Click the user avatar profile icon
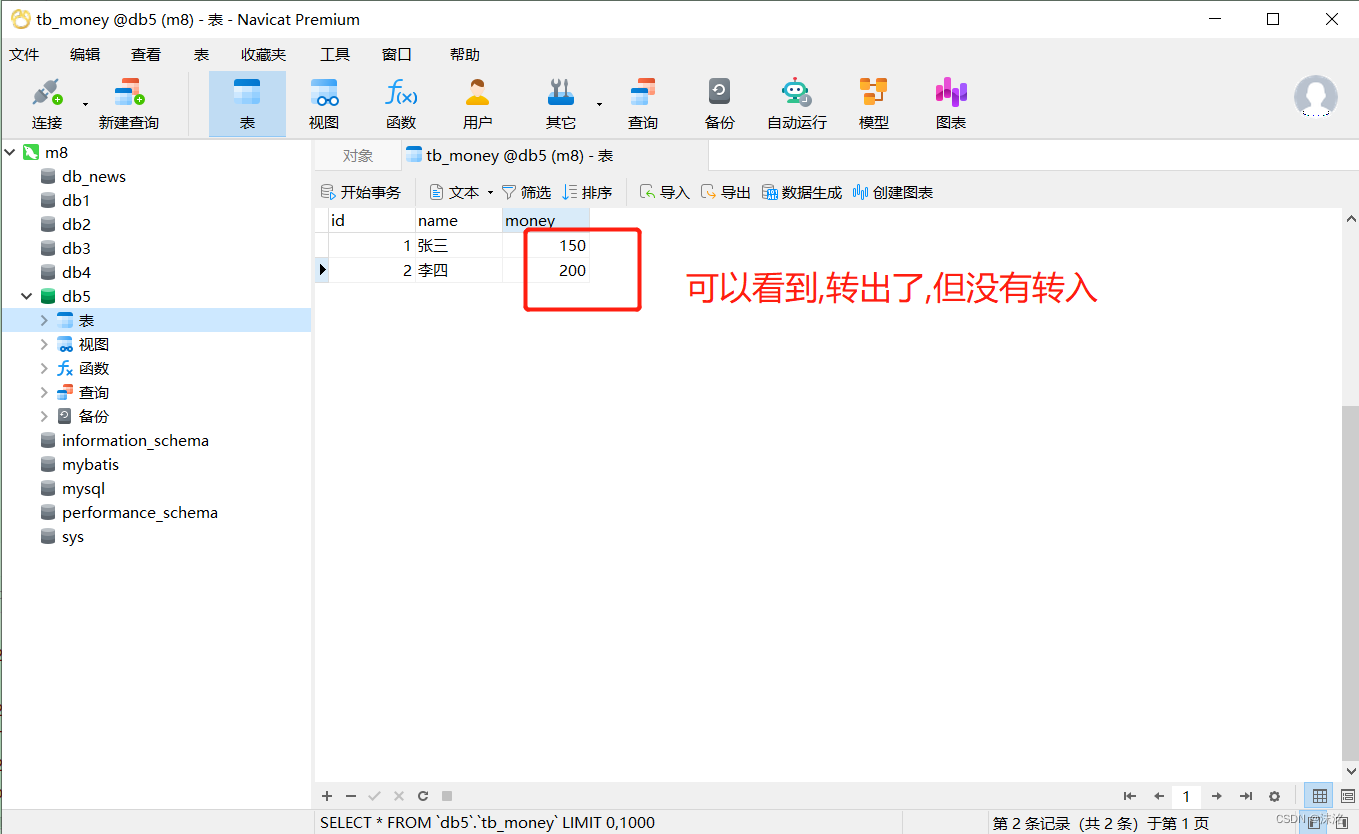 pos(1315,97)
